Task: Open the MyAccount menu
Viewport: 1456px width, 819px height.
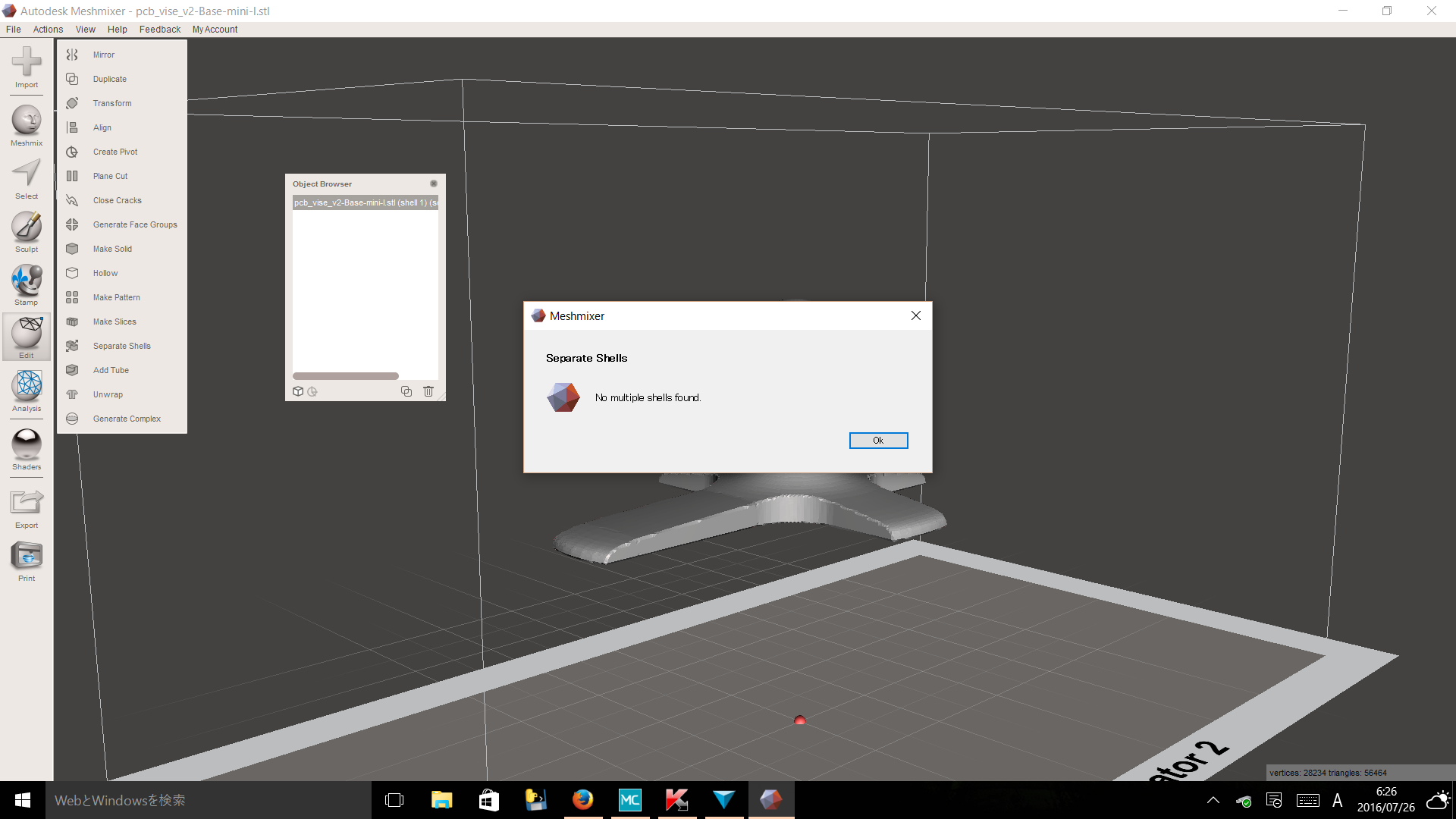Action: pyautogui.click(x=215, y=30)
